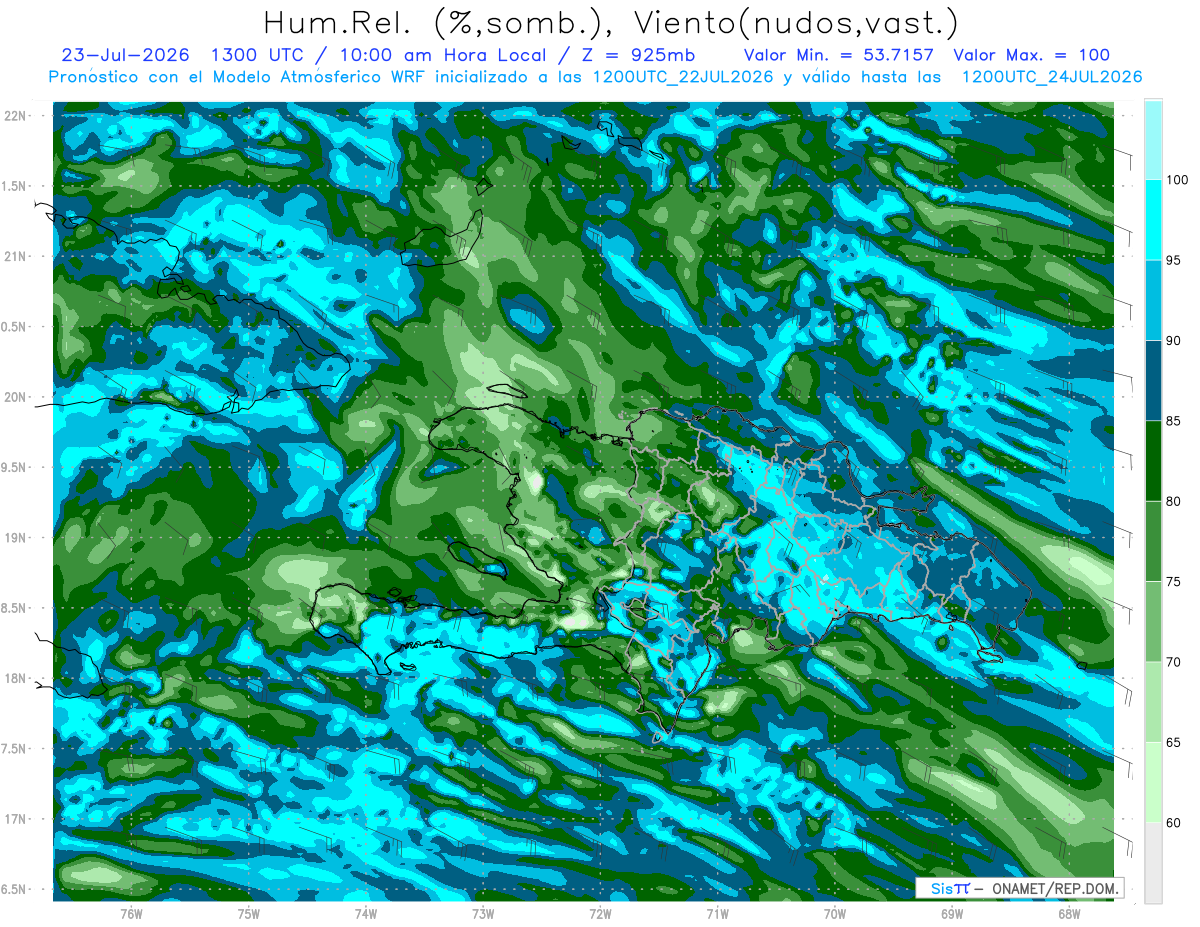Click the "76W" longitude label
1200x927 pixels.
[x=131, y=914]
